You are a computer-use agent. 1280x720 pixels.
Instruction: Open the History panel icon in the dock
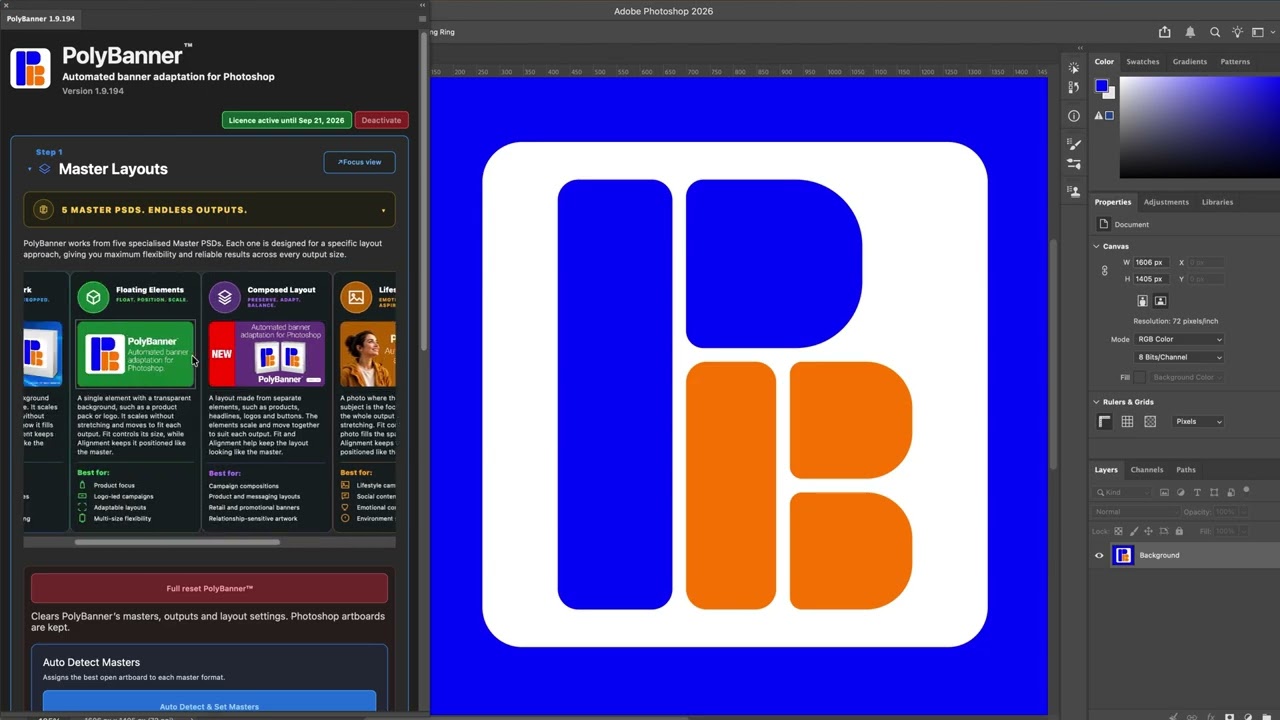pos(1074,87)
